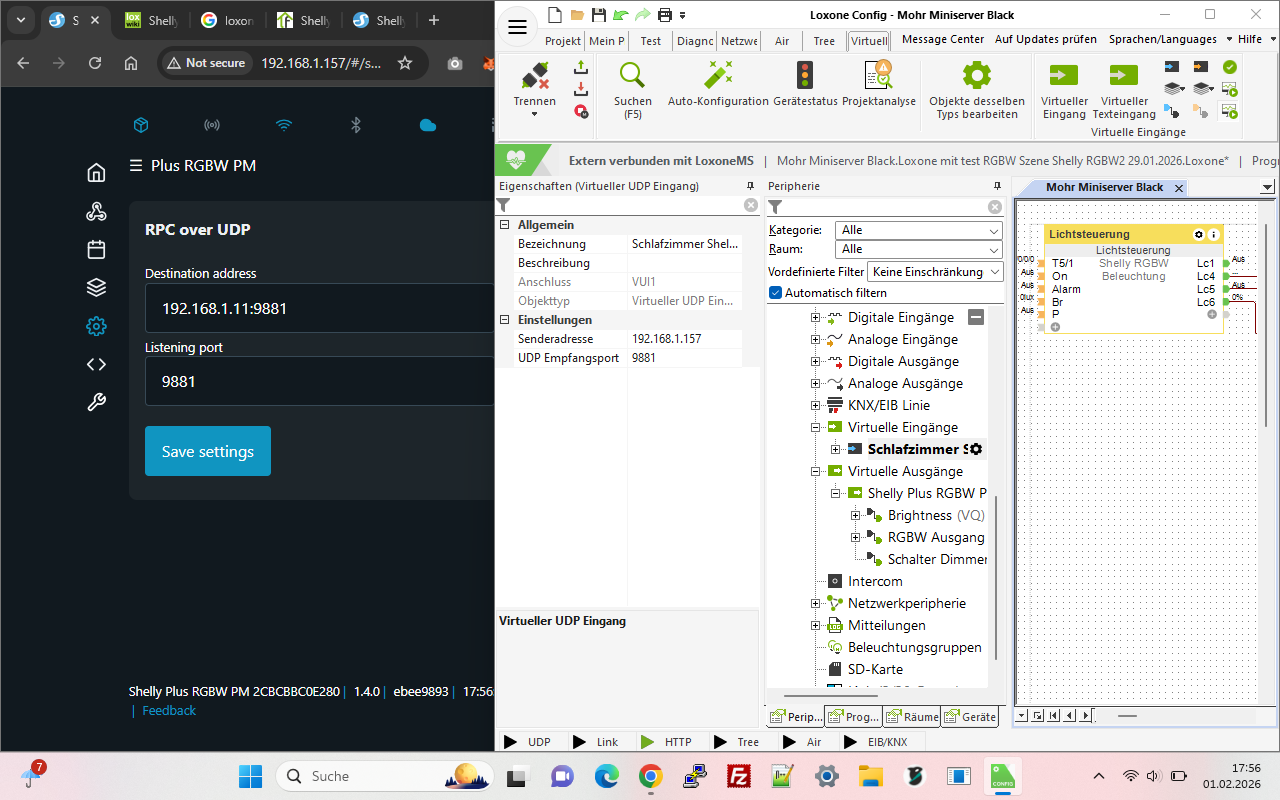The height and width of the screenshot is (800, 1280).
Task: Run Projektanalyse from the ribbon
Action: [878, 75]
